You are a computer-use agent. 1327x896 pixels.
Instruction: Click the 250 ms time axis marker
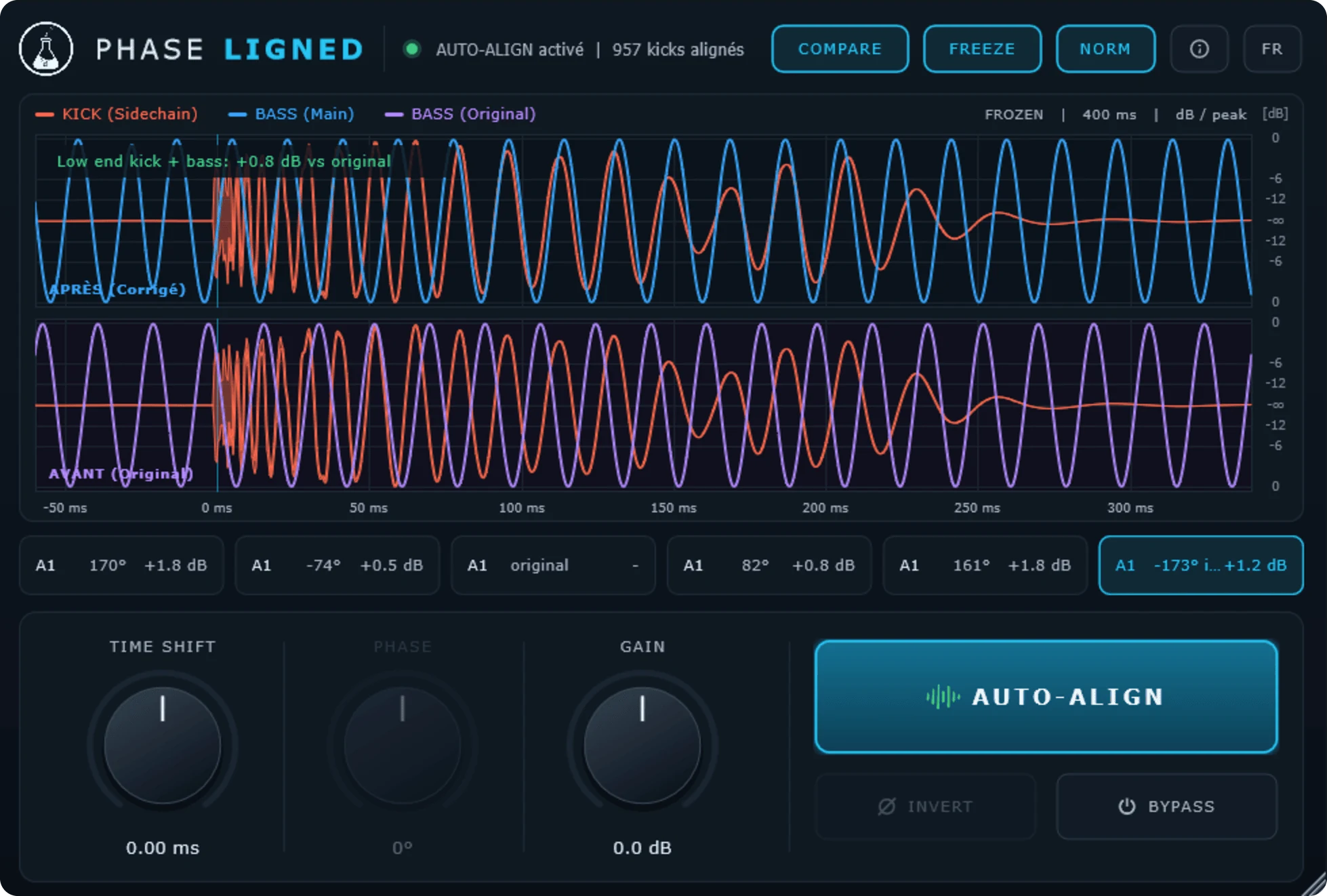tap(977, 508)
